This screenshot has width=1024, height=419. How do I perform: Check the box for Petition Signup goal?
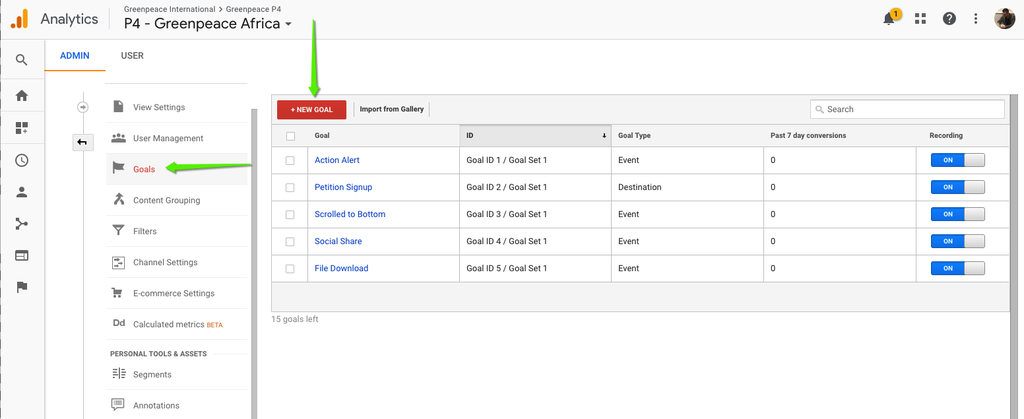click(290, 187)
